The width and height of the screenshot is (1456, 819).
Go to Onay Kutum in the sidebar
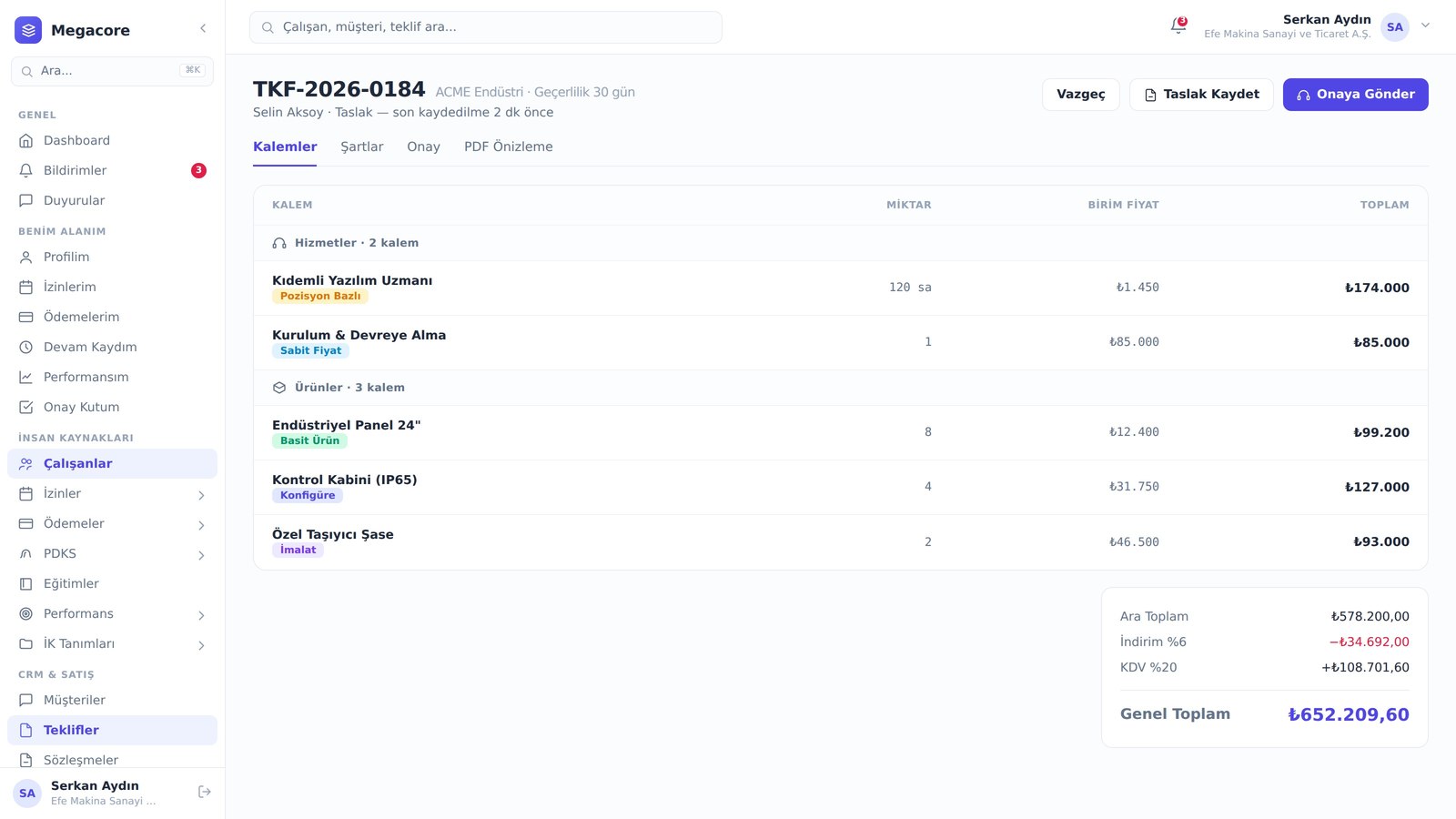tap(112, 407)
